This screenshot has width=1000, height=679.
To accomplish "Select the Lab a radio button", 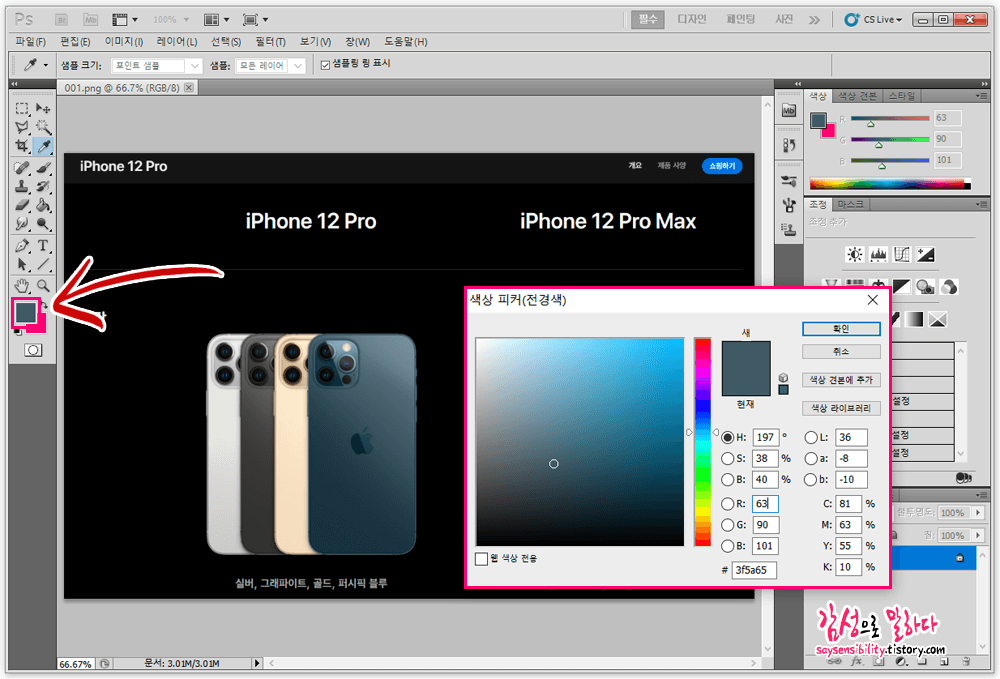I will coord(811,458).
